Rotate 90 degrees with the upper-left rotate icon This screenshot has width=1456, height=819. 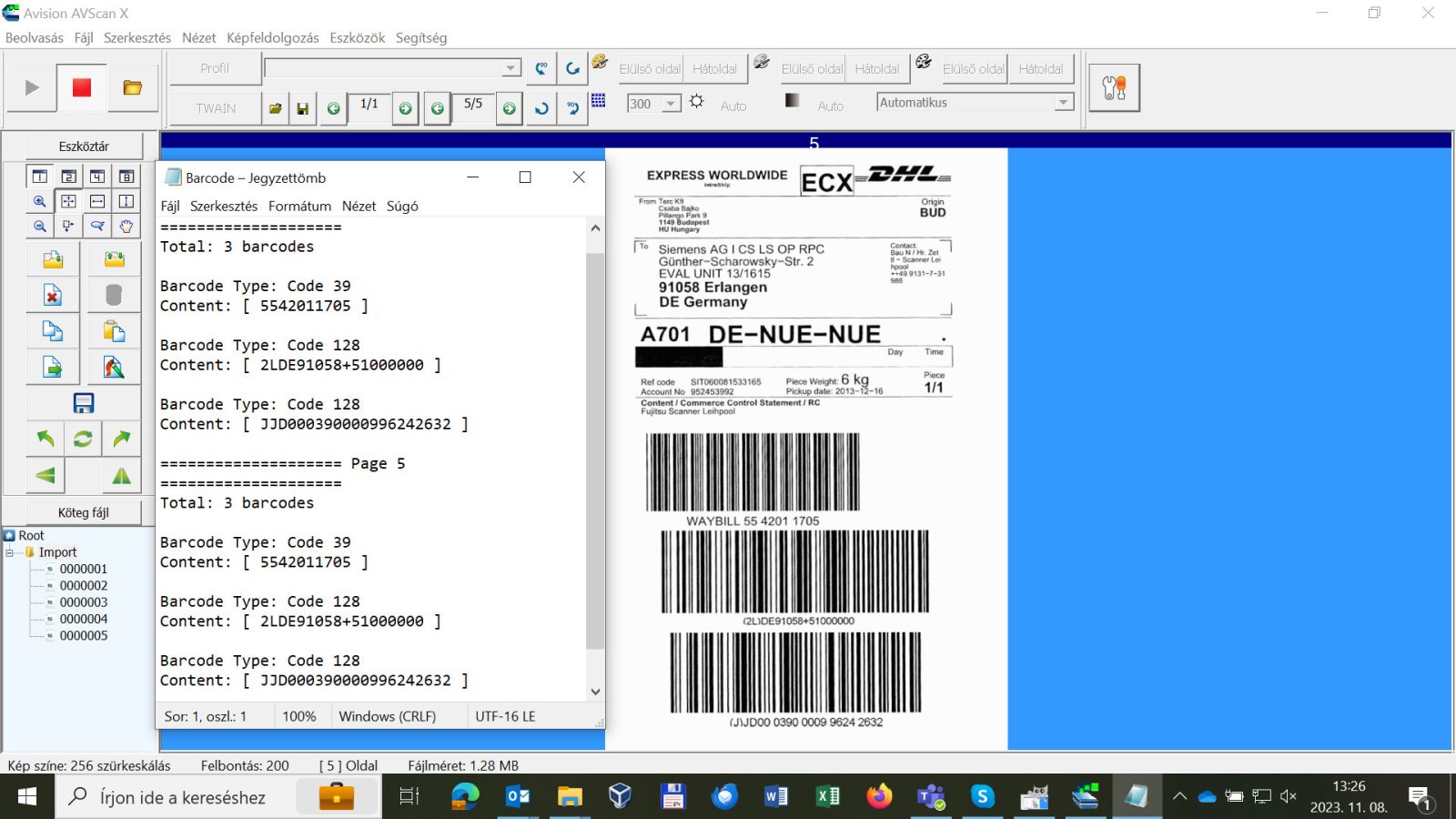coord(541,68)
